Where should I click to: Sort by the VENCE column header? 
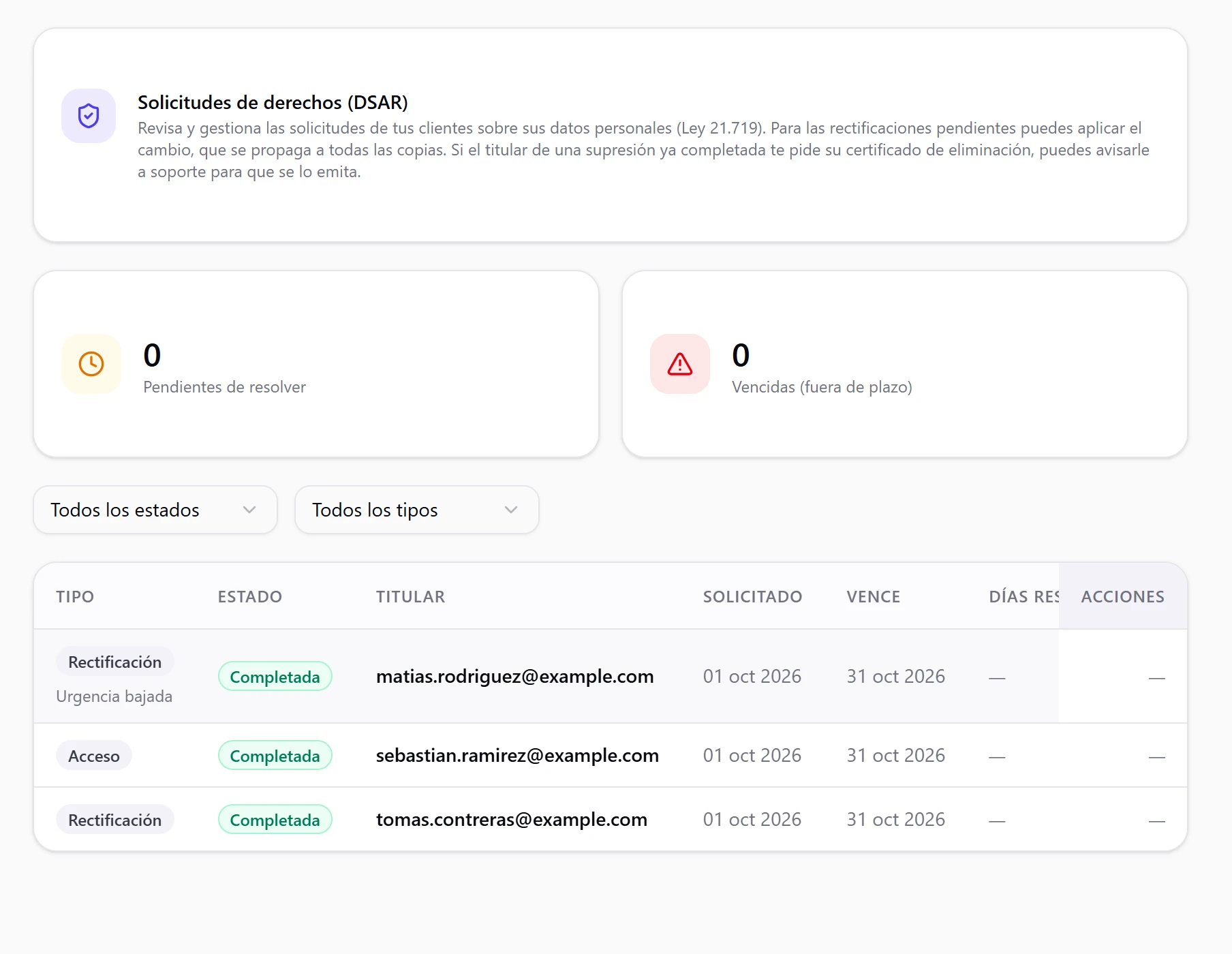tap(874, 597)
